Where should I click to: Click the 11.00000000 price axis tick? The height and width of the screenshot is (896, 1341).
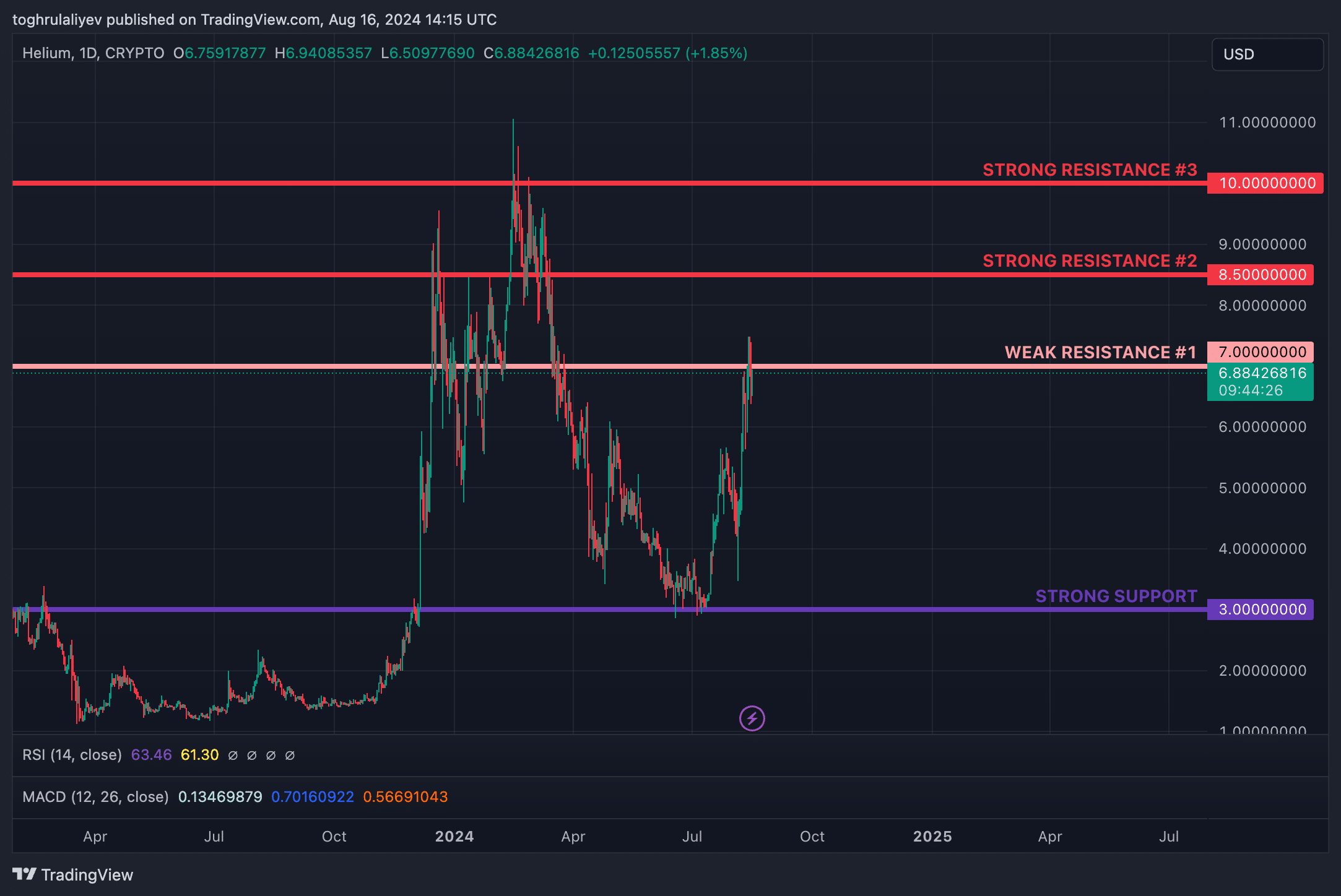(x=1267, y=123)
